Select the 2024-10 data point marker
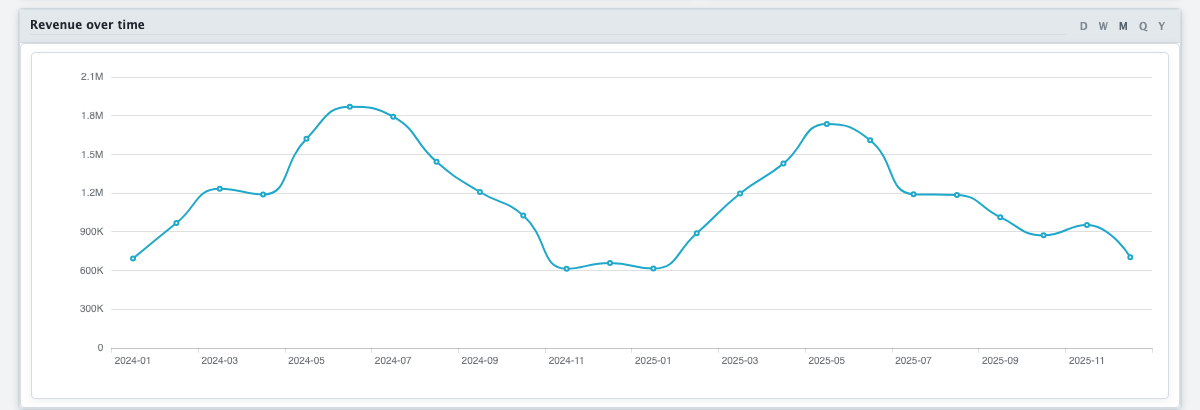 (523, 215)
